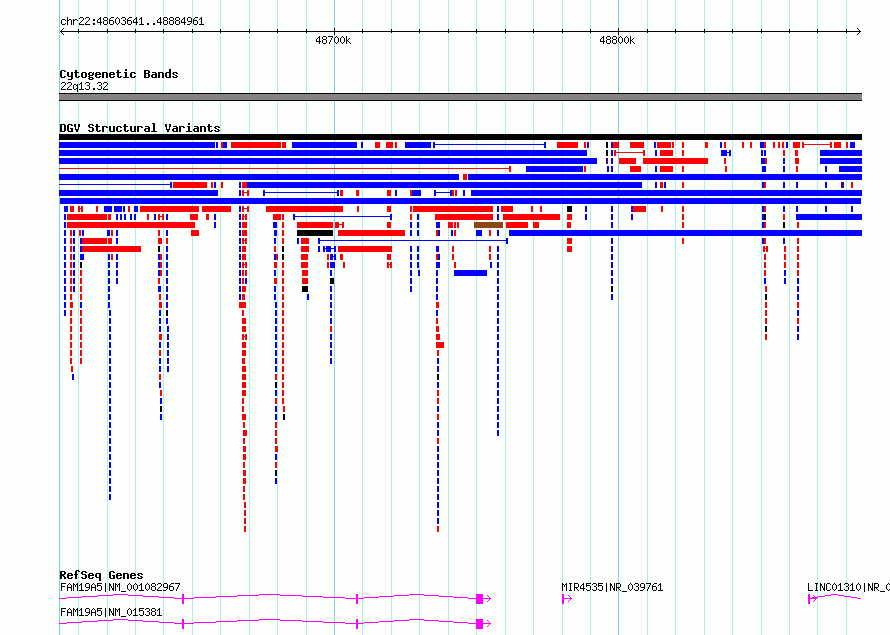Select the Cytogenetic Bands track title
Viewport: 890px width, 635px height.
119,74
